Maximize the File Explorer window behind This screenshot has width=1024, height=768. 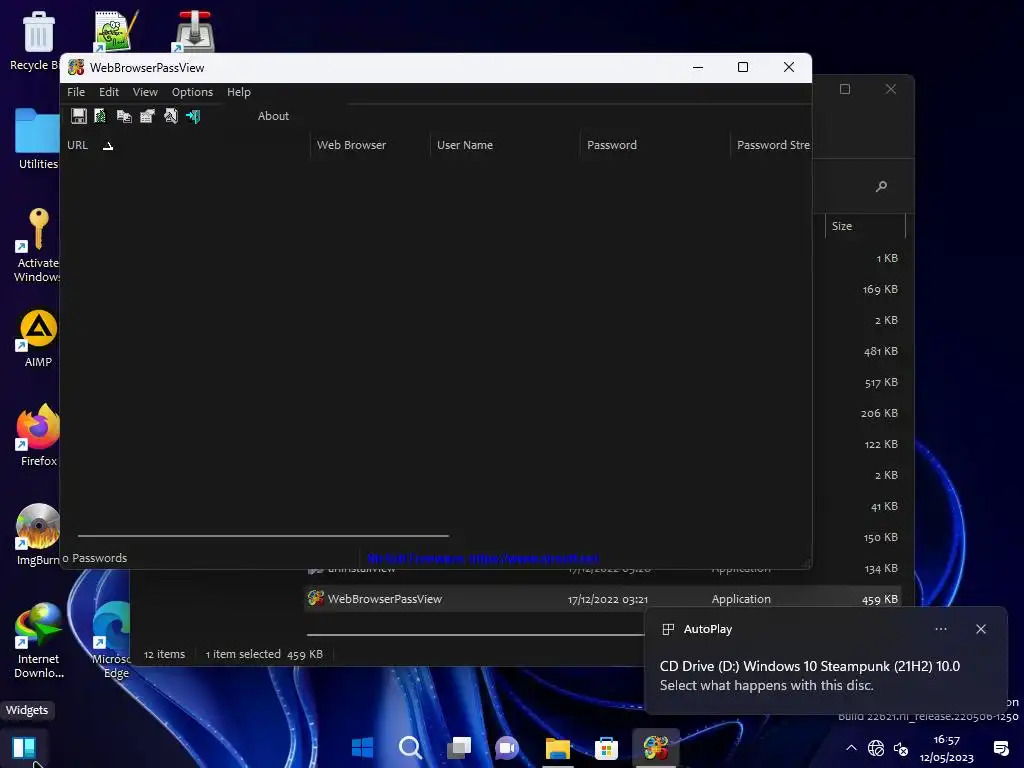[x=845, y=89]
